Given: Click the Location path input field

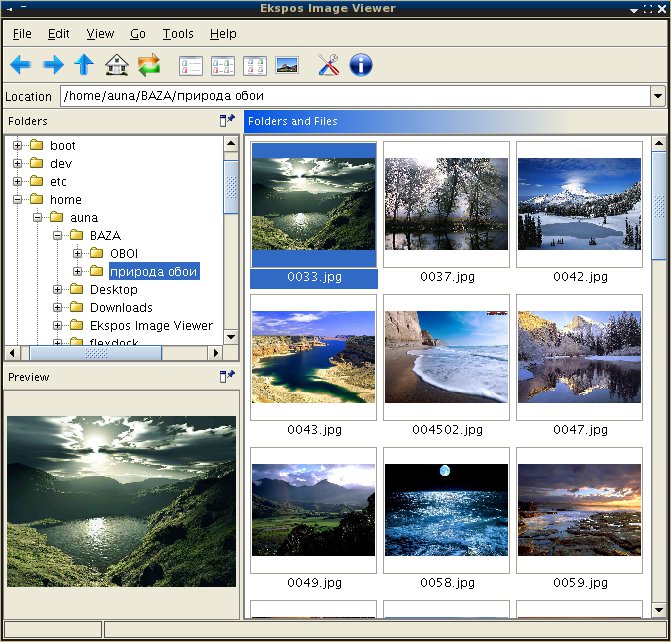Looking at the screenshot, I should pyautogui.click(x=355, y=96).
